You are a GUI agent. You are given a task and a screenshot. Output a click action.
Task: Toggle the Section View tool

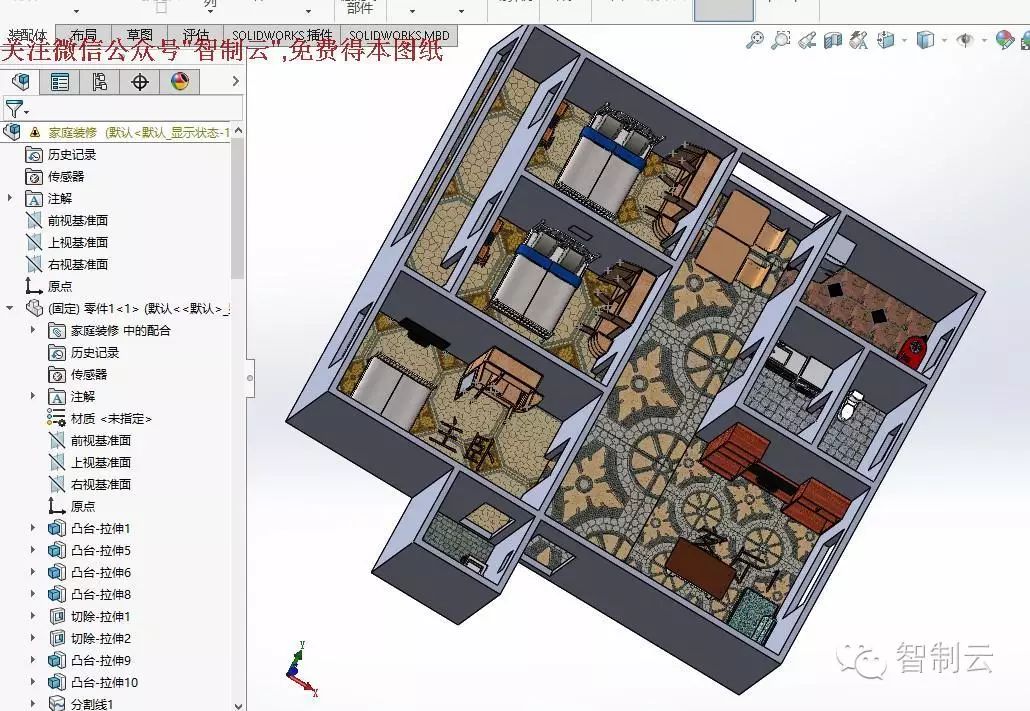[x=833, y=41]
